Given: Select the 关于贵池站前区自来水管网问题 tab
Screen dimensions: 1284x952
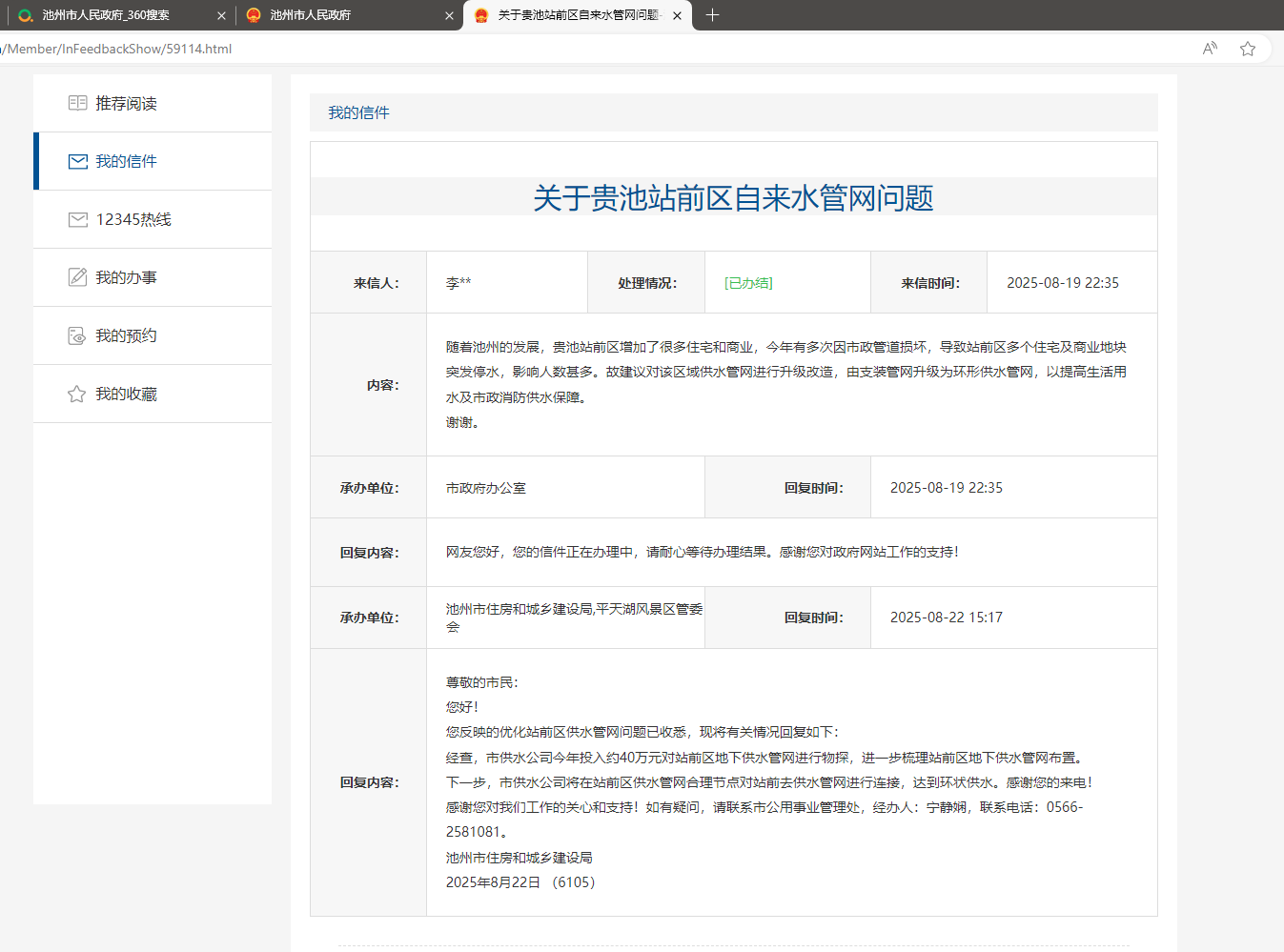Looking at the screenshot, I should pos(578,15).
